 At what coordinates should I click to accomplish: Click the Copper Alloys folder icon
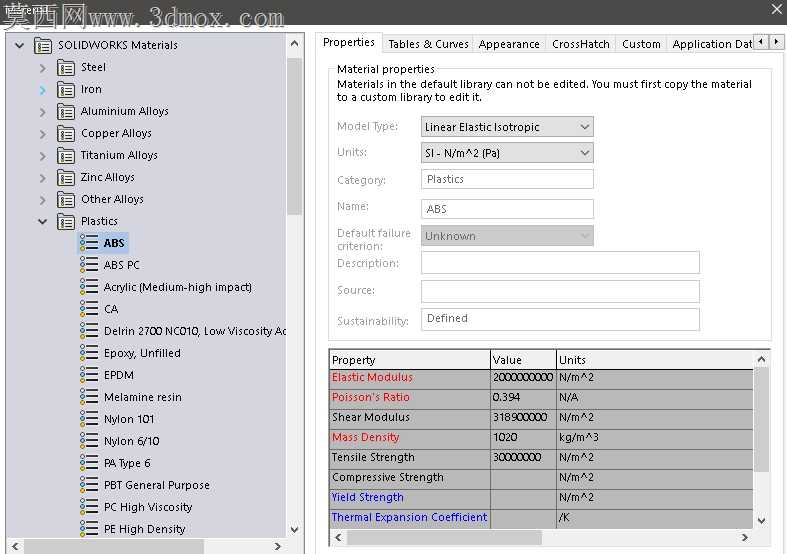coord(66,134)
